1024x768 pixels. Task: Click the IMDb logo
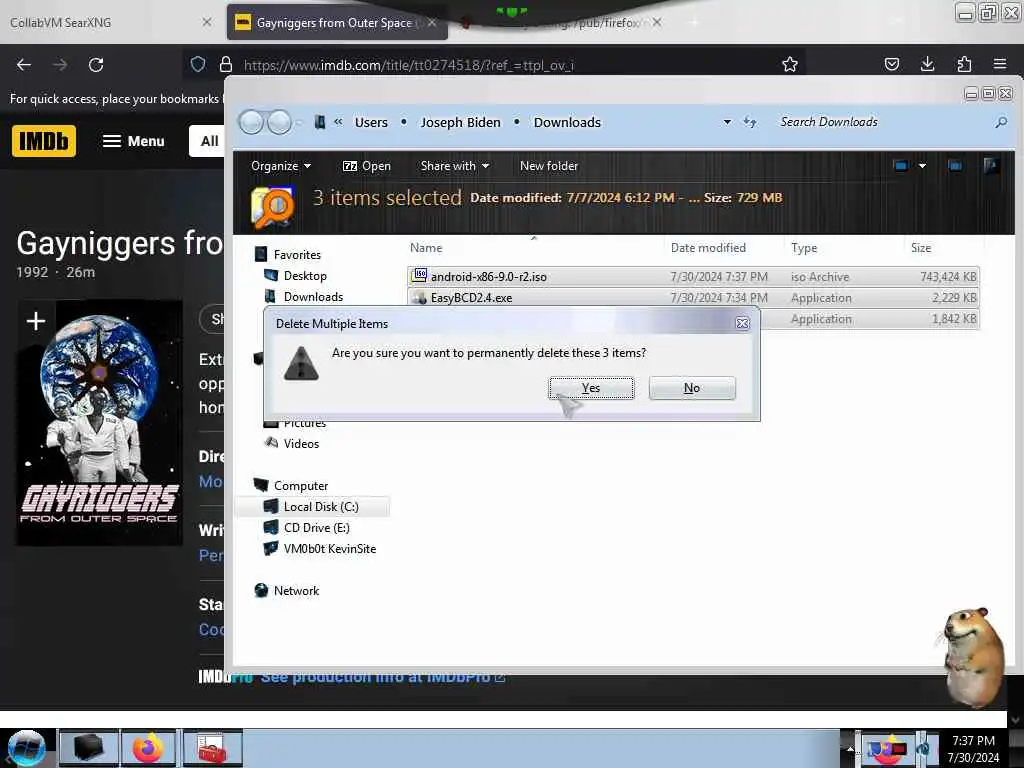click(44, 141)
